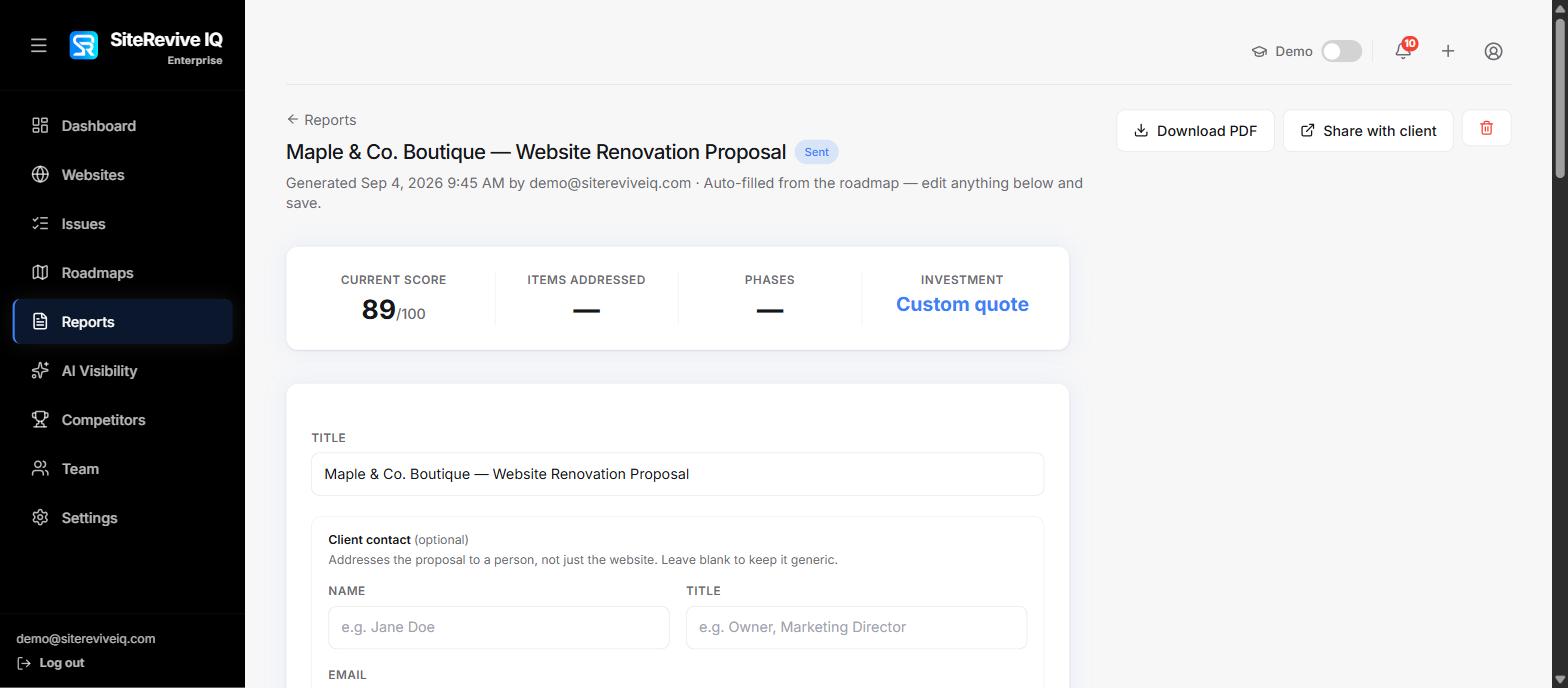Click the Settings gear icon
The height and width of the screenshot is (688, 1568).
(40, 517)
